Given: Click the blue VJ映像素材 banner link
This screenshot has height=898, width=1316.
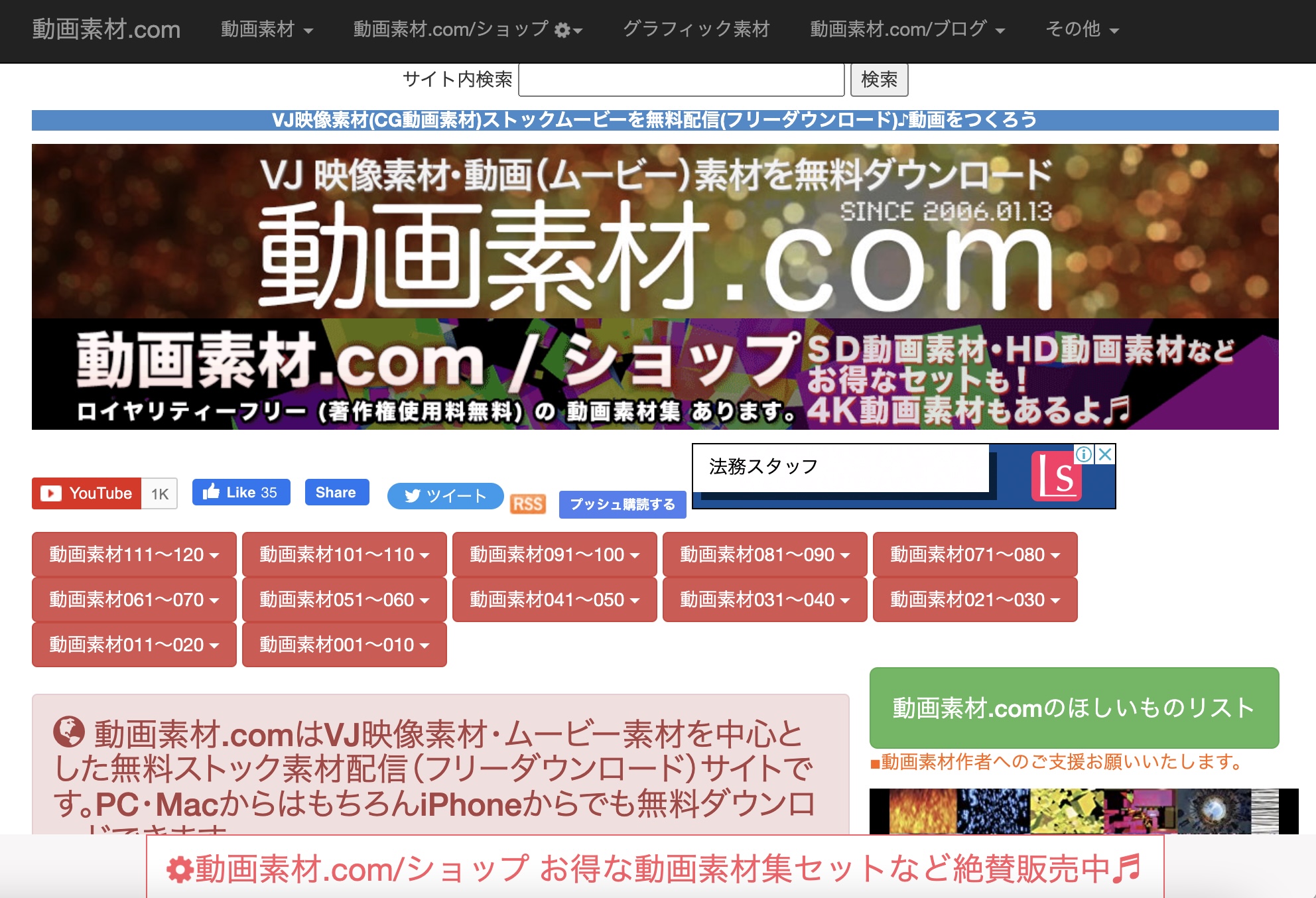Looking at the screenshot, I should 657,120.
